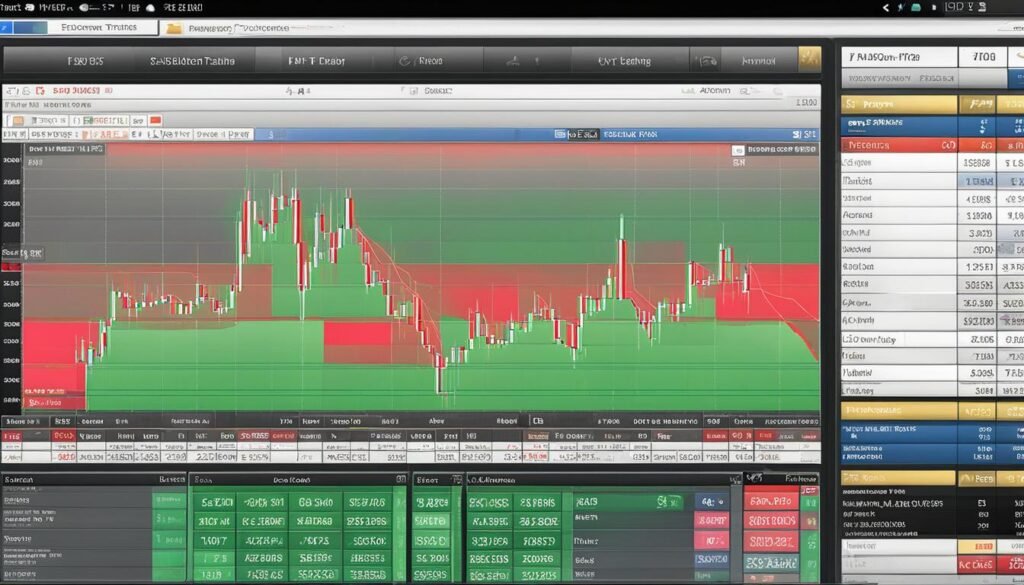Click the gold section header topping the right sidebar
The width and height of the screenshot is (1024, 585).
[x=899, y=104]
